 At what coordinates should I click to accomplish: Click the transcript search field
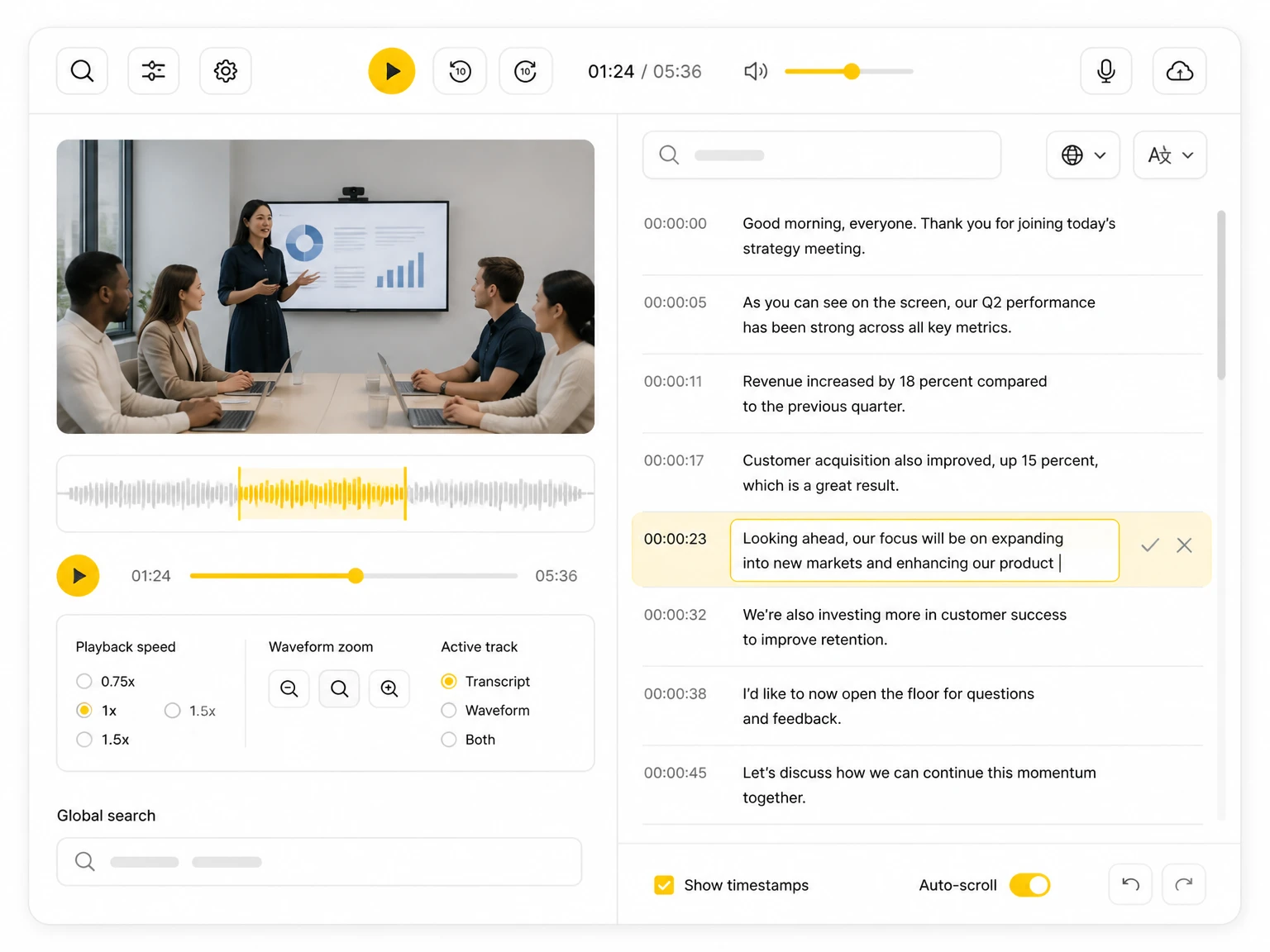coord(822,155)
